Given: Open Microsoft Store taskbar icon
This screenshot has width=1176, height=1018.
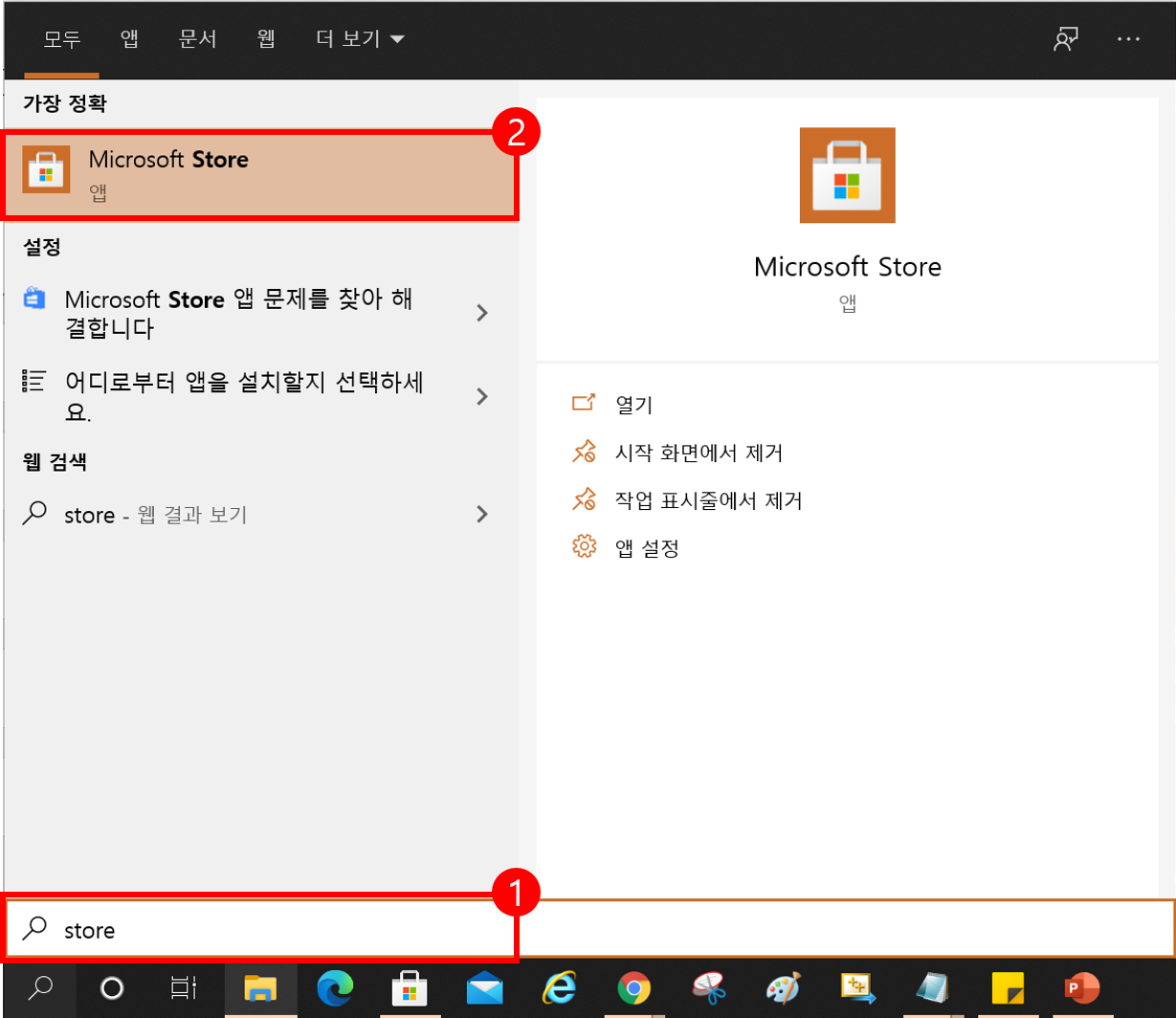Looking at the screenshot, I should pos(410,988).
